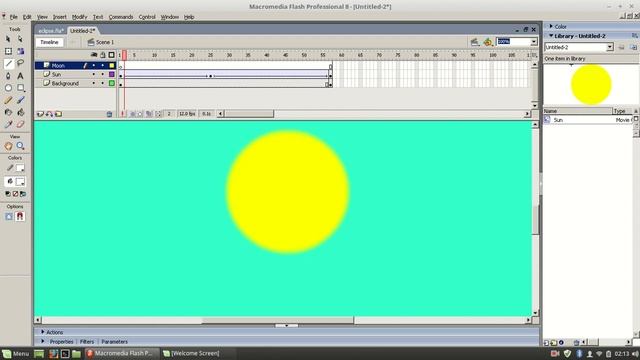Select the Text tool
640x360 pixels.
pos(20,76)
